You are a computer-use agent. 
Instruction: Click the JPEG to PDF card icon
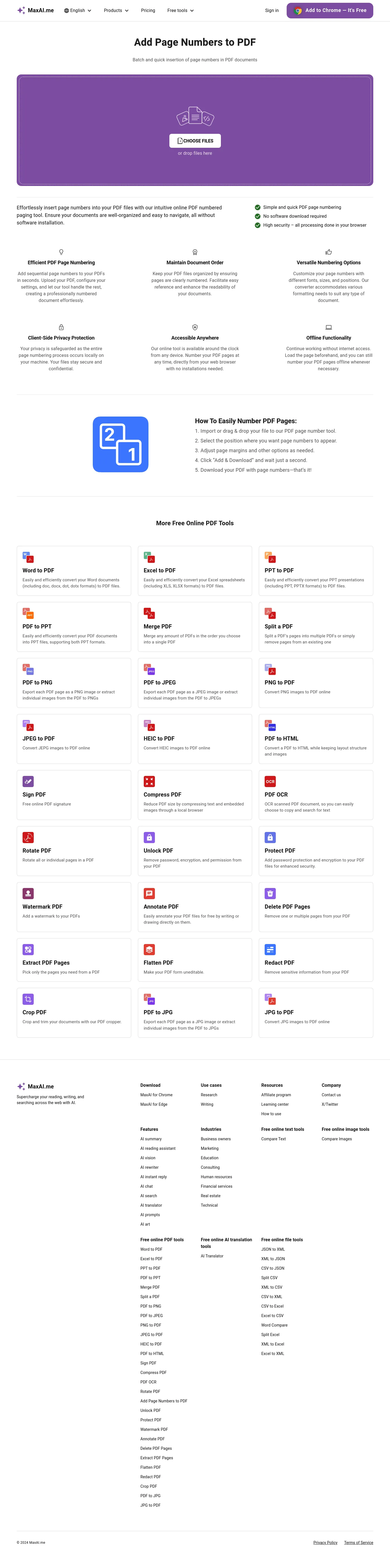(x=28, y=725)
